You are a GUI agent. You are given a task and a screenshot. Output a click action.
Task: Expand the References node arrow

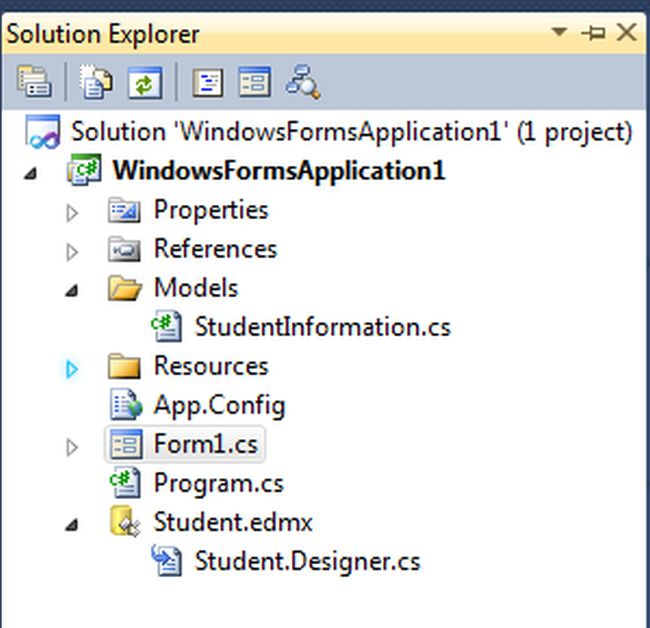point(71,251)
